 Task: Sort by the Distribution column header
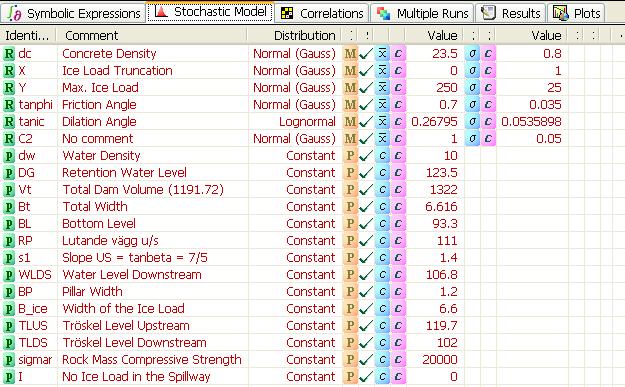[295, 35]
